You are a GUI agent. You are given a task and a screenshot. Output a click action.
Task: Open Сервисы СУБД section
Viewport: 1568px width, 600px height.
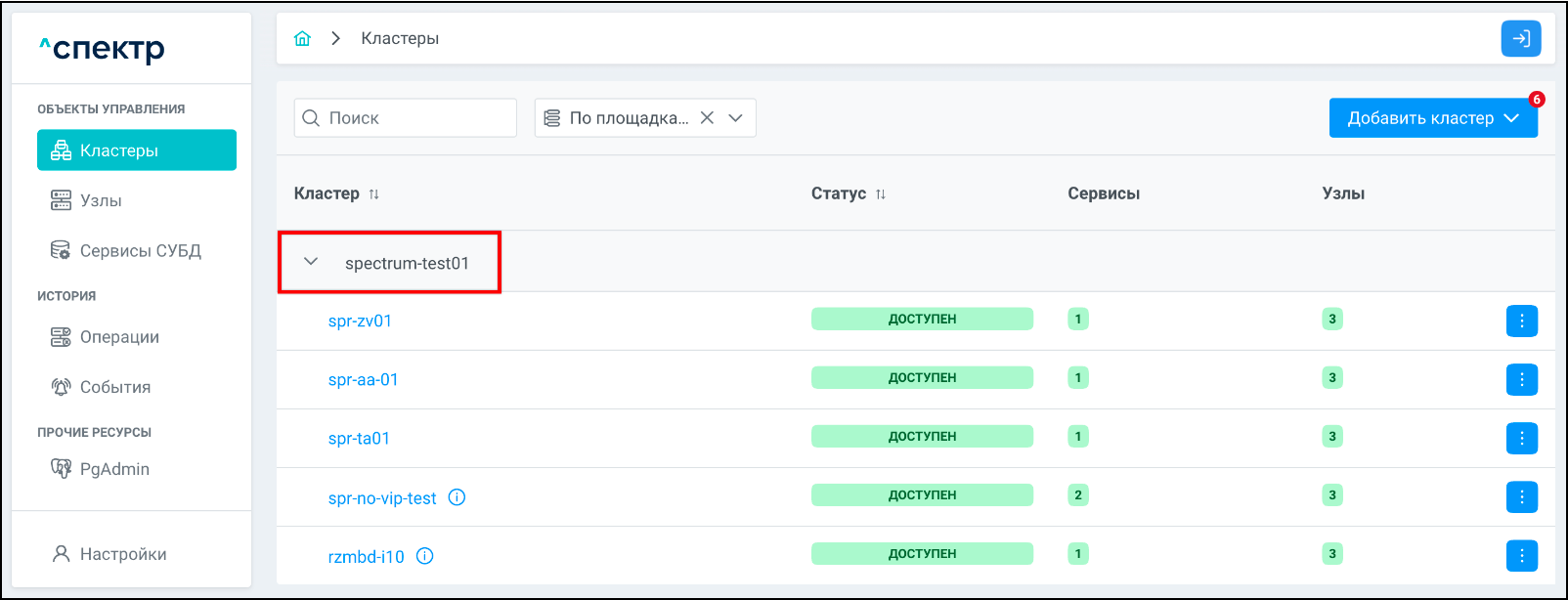(x=140, y=251)
